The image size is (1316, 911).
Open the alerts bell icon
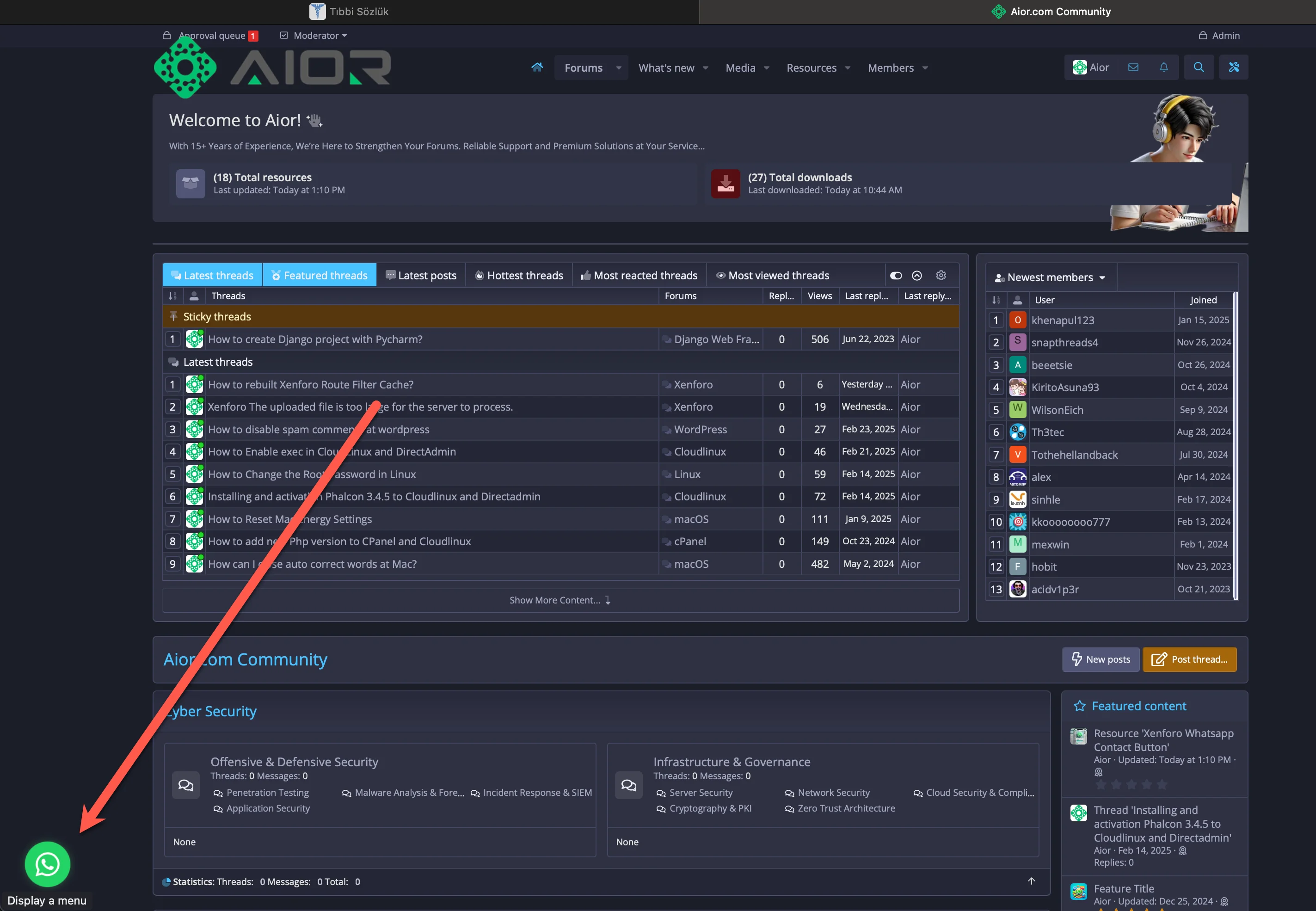[1163, 68]
